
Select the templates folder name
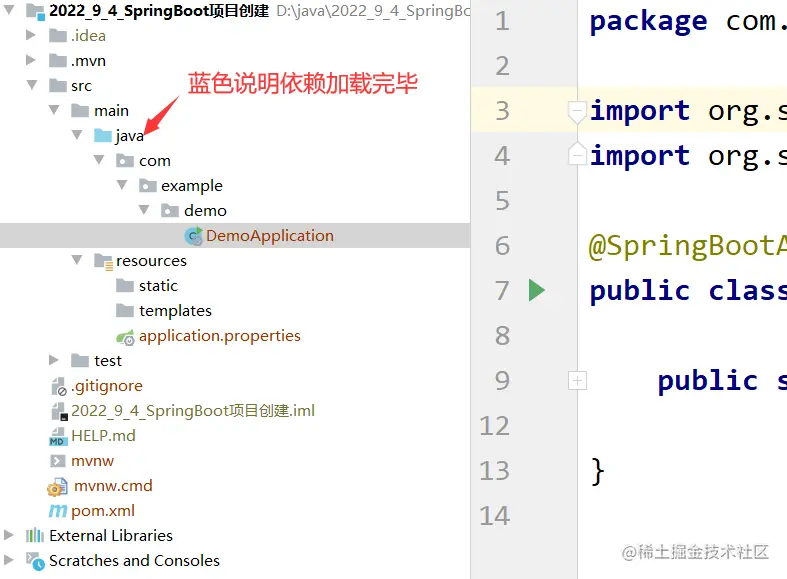point(175,311)
